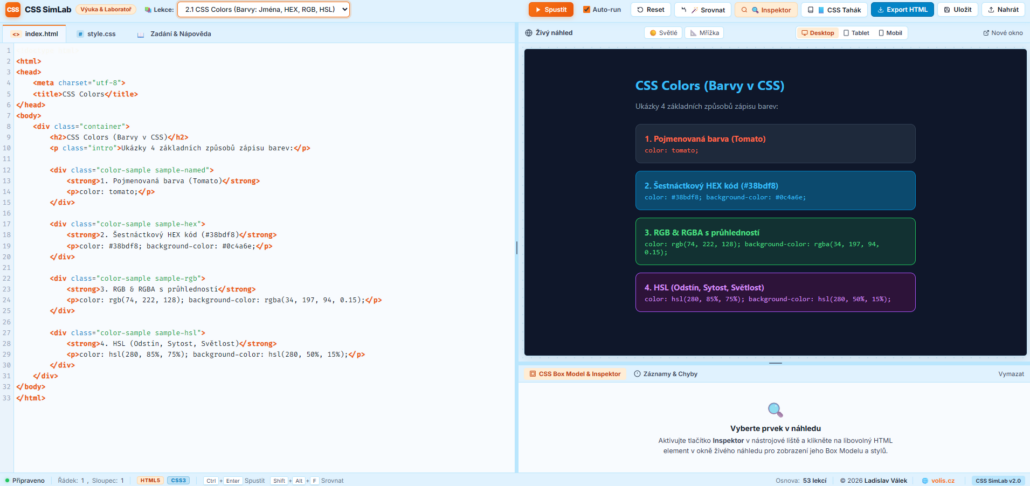The width and height of the screenshot is (1030, 486).
Task: Reset the lesson code with Reset
Action: (650, 10)
